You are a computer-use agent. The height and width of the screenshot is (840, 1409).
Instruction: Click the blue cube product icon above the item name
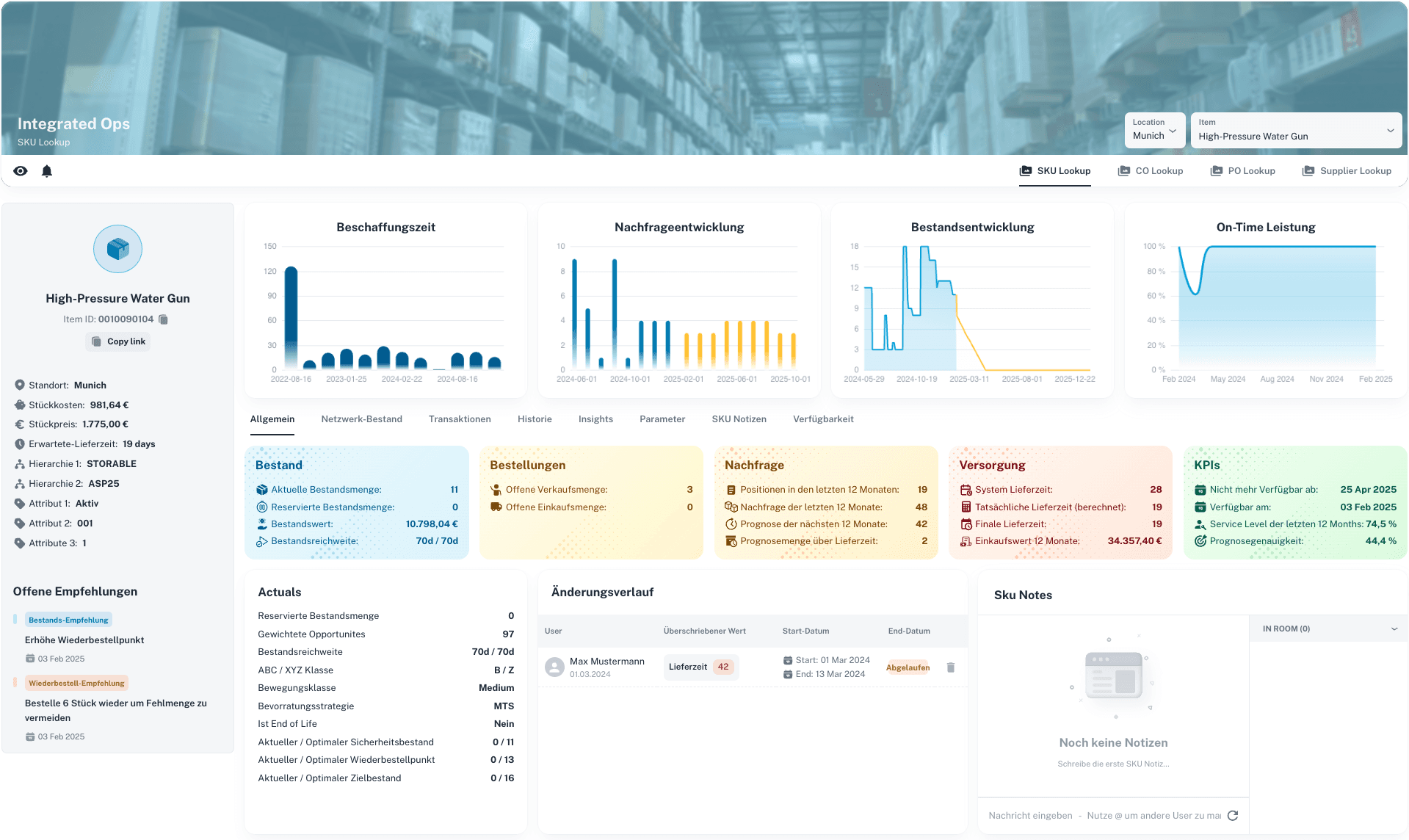point(117,249)
